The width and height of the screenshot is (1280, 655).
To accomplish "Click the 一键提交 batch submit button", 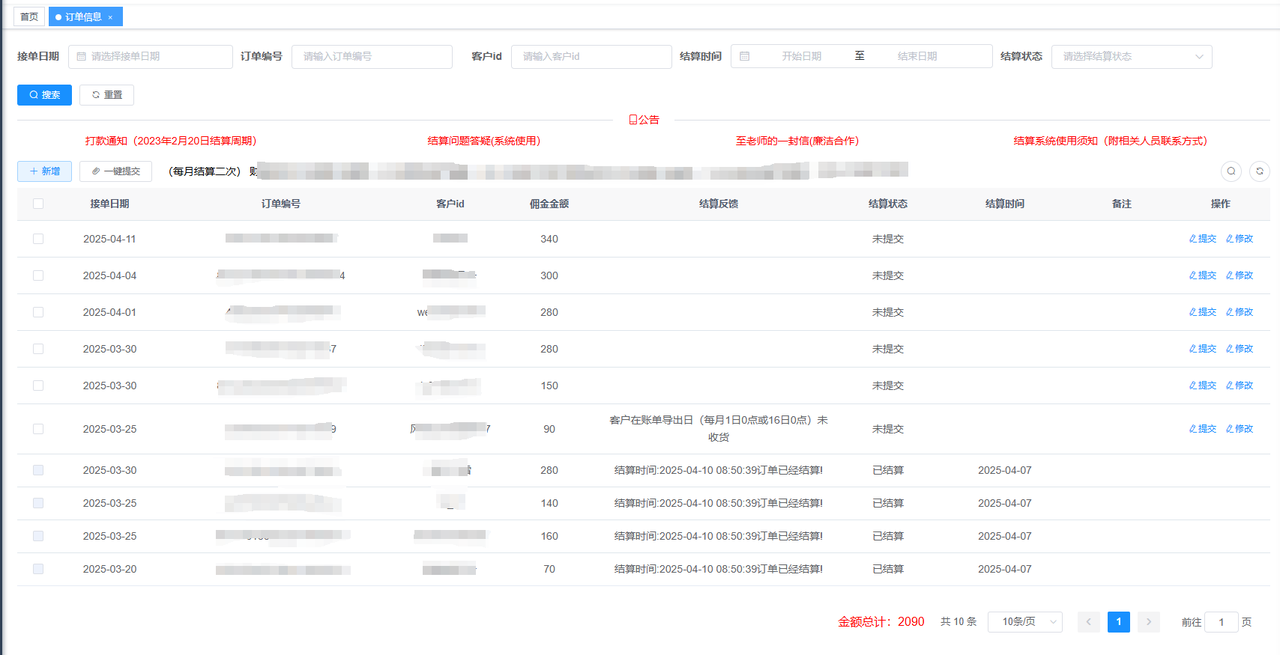I will [x=116, y=171].
